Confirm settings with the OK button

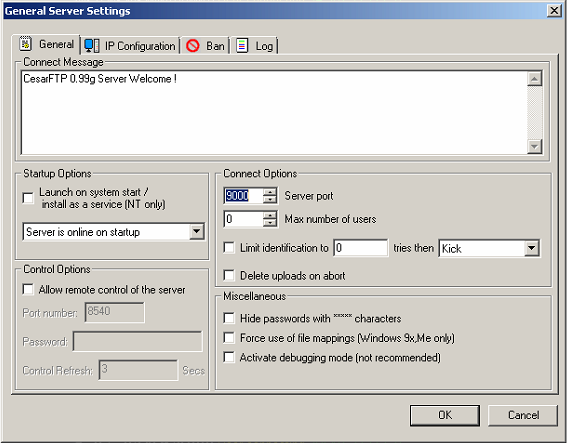point(445,415)
